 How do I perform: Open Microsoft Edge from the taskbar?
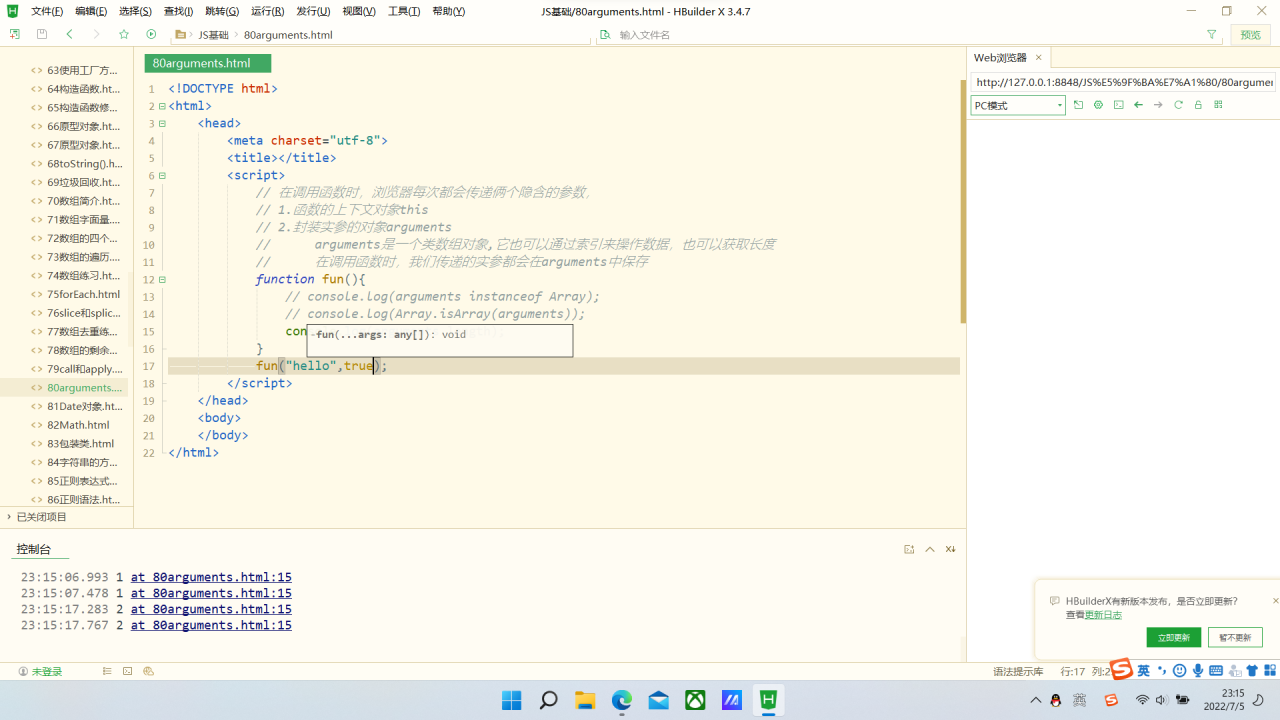[x=622, y=700]
